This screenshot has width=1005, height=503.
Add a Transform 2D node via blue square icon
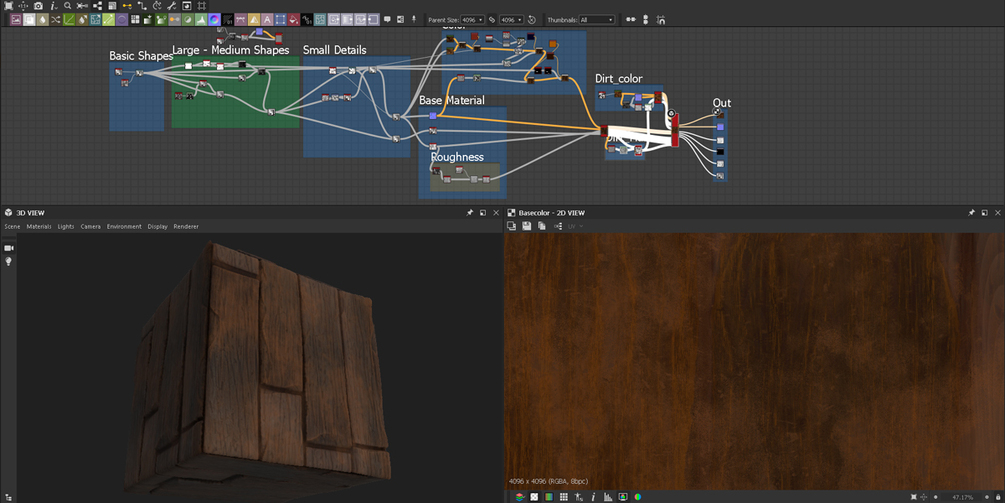(280, 20)
